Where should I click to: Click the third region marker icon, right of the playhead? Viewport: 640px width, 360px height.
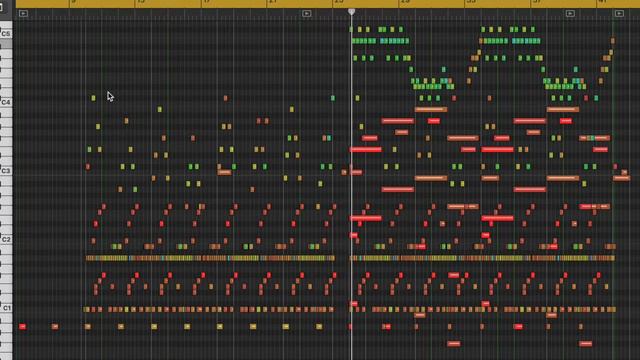(570, 13)
